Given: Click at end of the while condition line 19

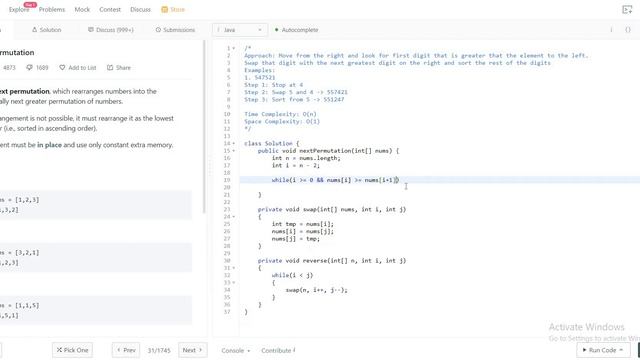Looking at the screenshot, I should click(x=400, y=180).
